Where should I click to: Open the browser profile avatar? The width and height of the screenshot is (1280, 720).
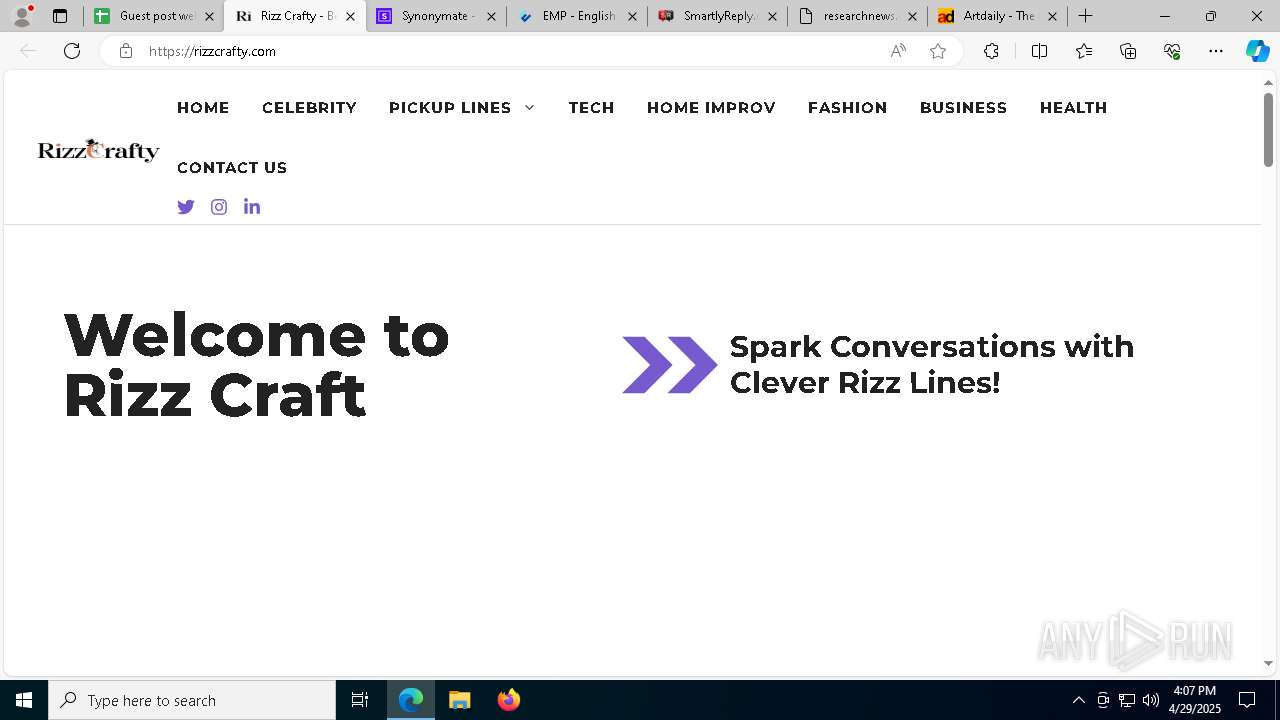(x=22, y=16)
